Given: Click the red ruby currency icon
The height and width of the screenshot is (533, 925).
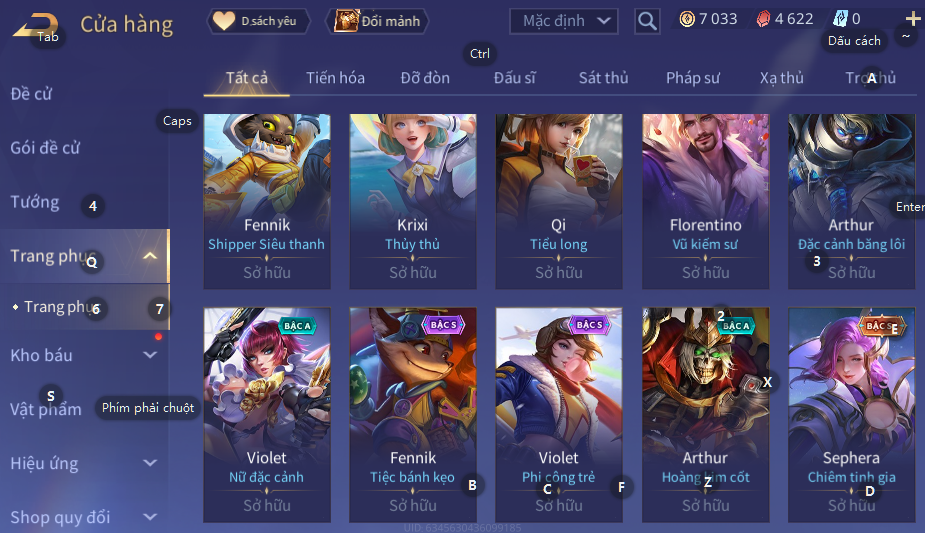Looking at the screenshot, I should point(763,19).
